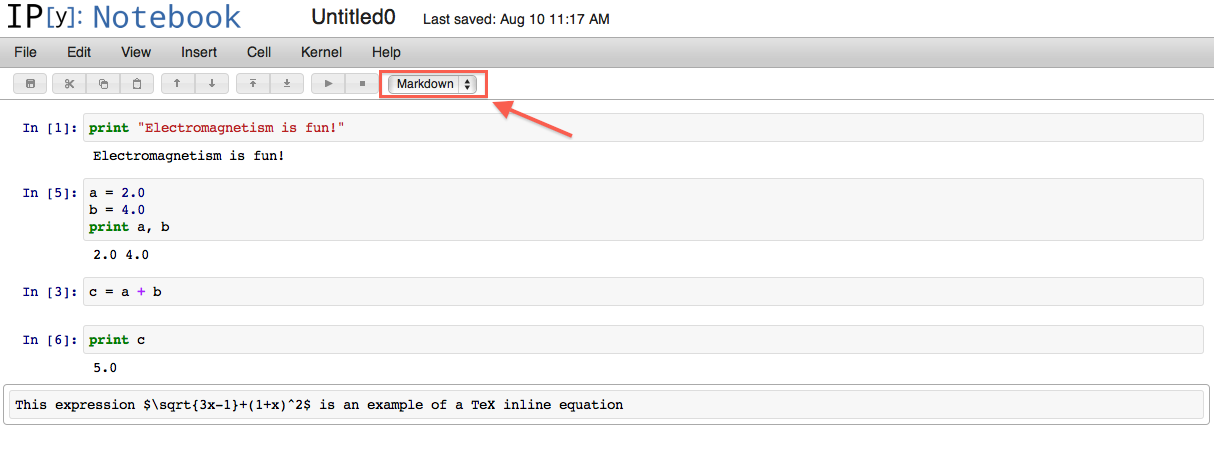Move the cell down with arrow icon

[211, 84]
